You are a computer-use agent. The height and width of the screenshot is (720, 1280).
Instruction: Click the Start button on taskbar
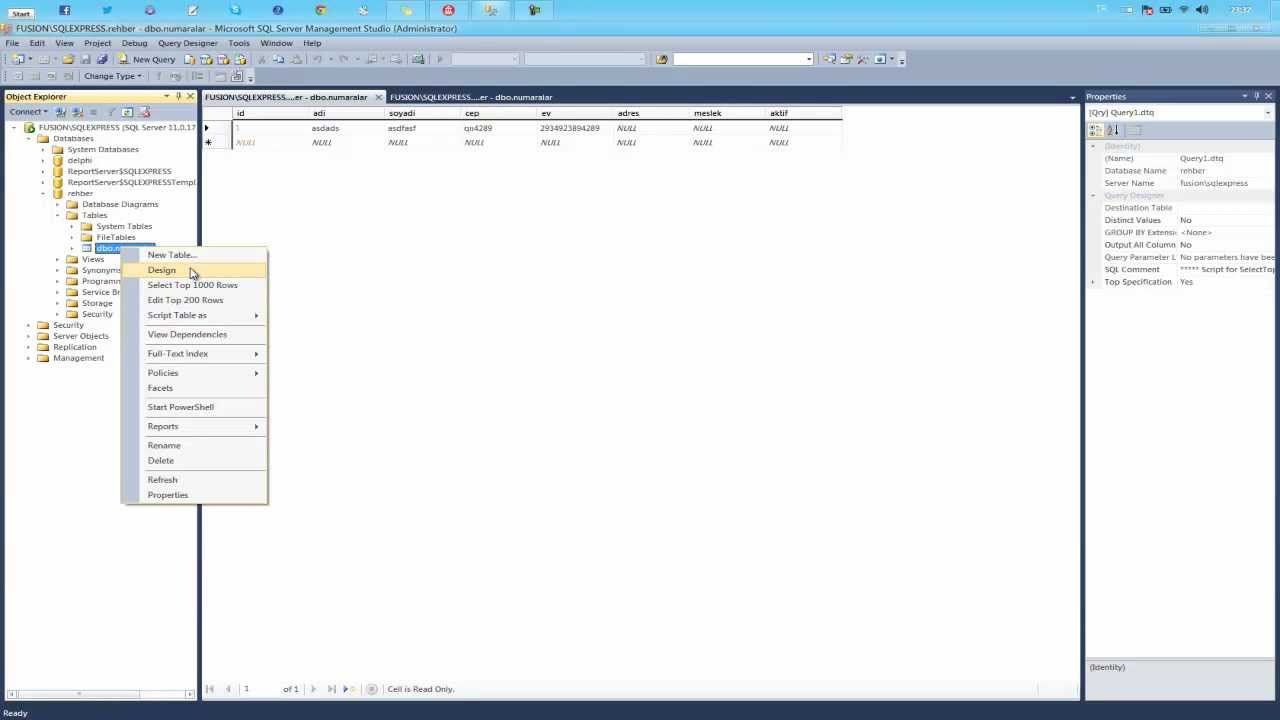21,13
